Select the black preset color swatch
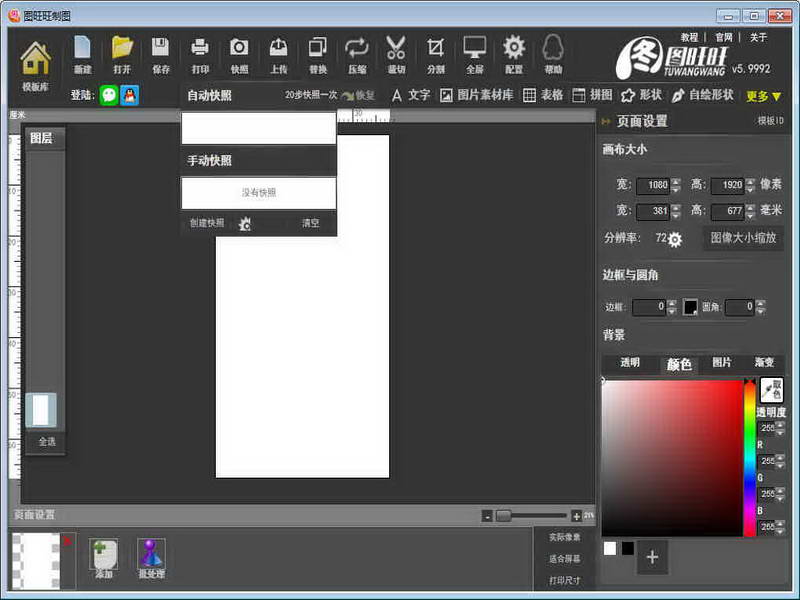 pos(628,548)
